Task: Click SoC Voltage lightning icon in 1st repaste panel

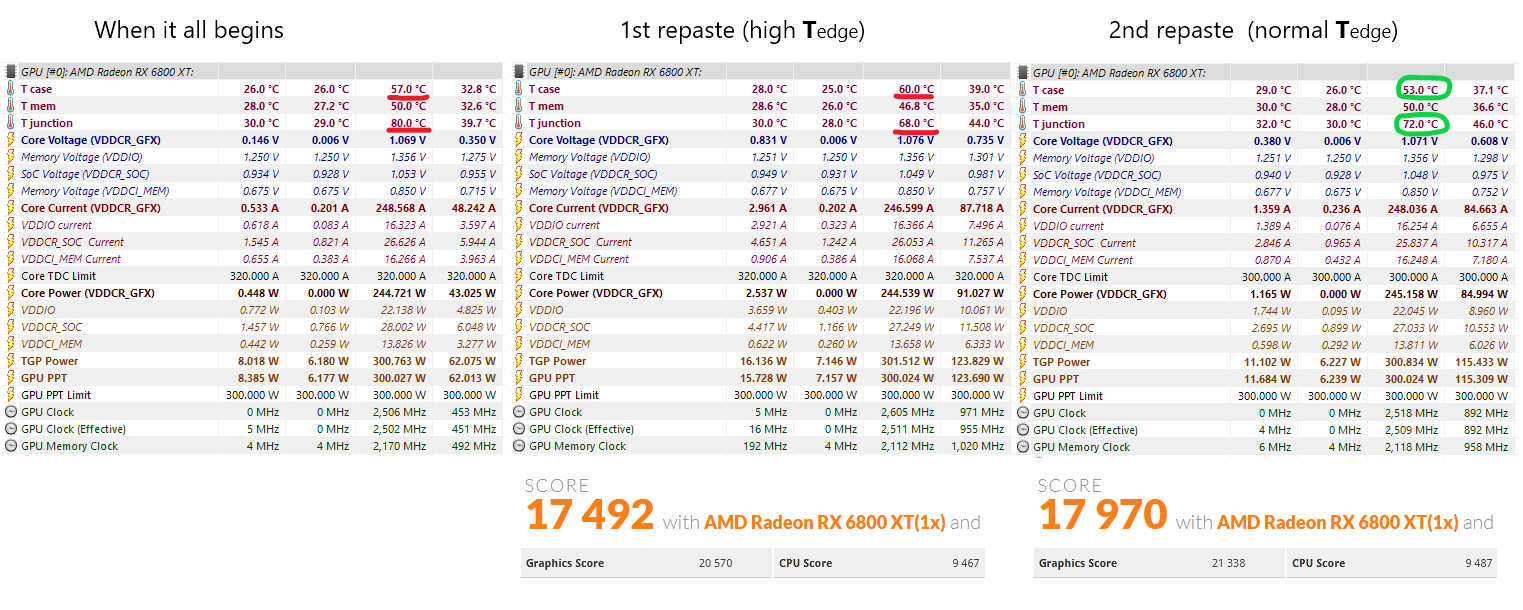Action: (x=519, y=174)
